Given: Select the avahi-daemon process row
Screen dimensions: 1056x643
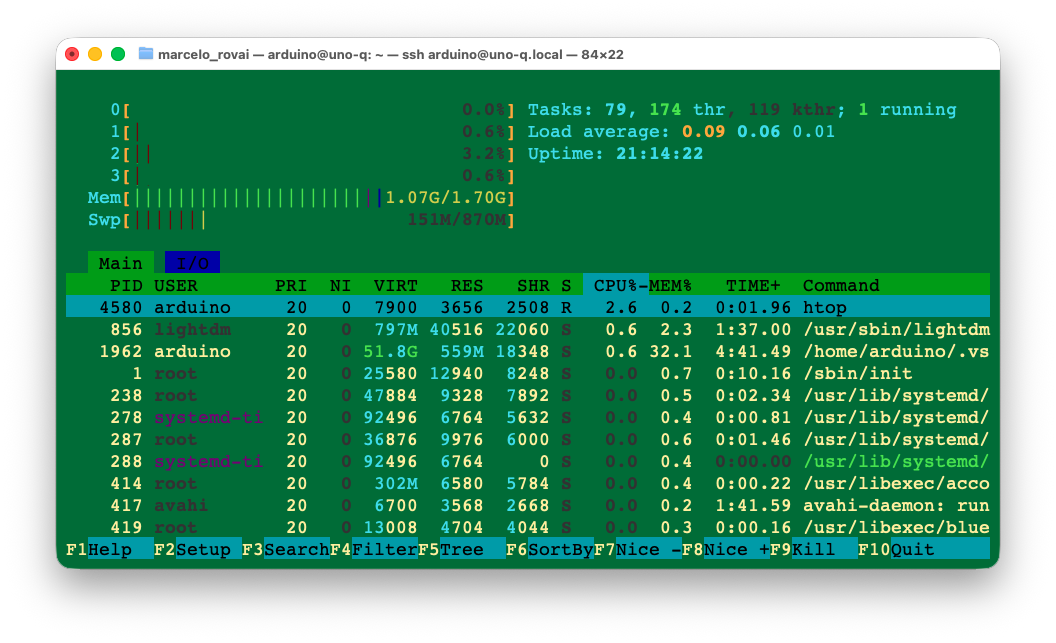Looking at the screenshot, I should coord(528,505).
